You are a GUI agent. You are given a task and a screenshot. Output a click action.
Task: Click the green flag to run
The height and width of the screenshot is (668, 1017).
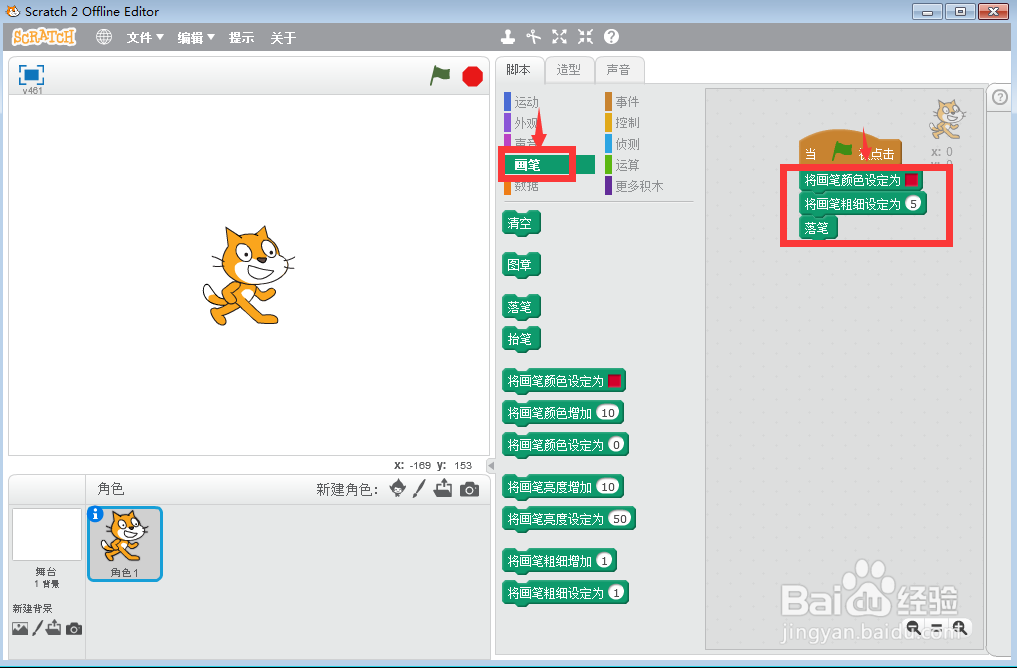(x=440, y=75)
